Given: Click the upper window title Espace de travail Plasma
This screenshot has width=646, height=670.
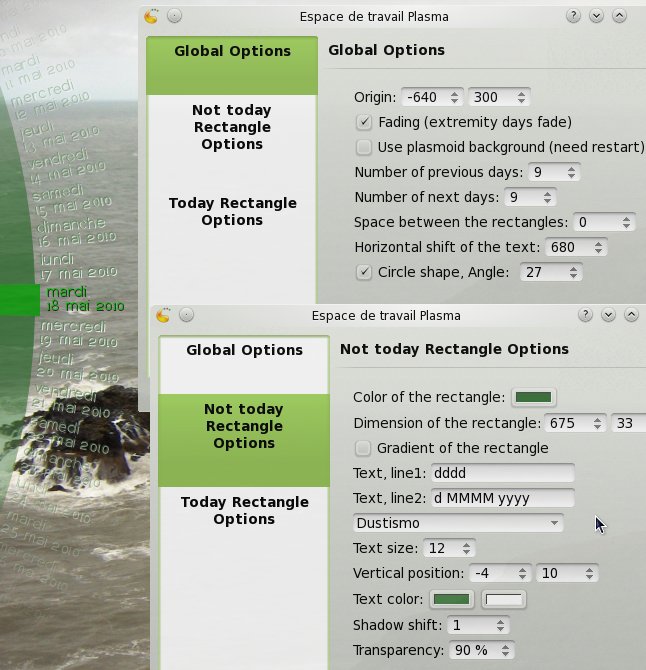Looking at the screenshot, I should (374, 17).
